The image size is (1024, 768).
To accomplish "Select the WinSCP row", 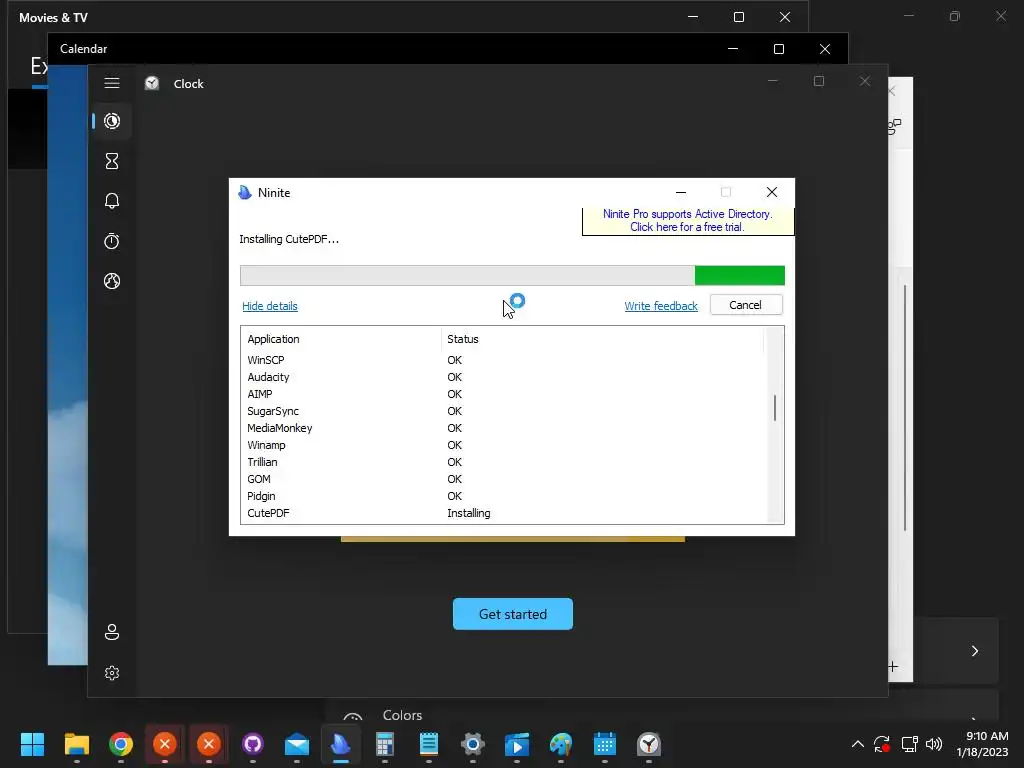I will point(502,360).
